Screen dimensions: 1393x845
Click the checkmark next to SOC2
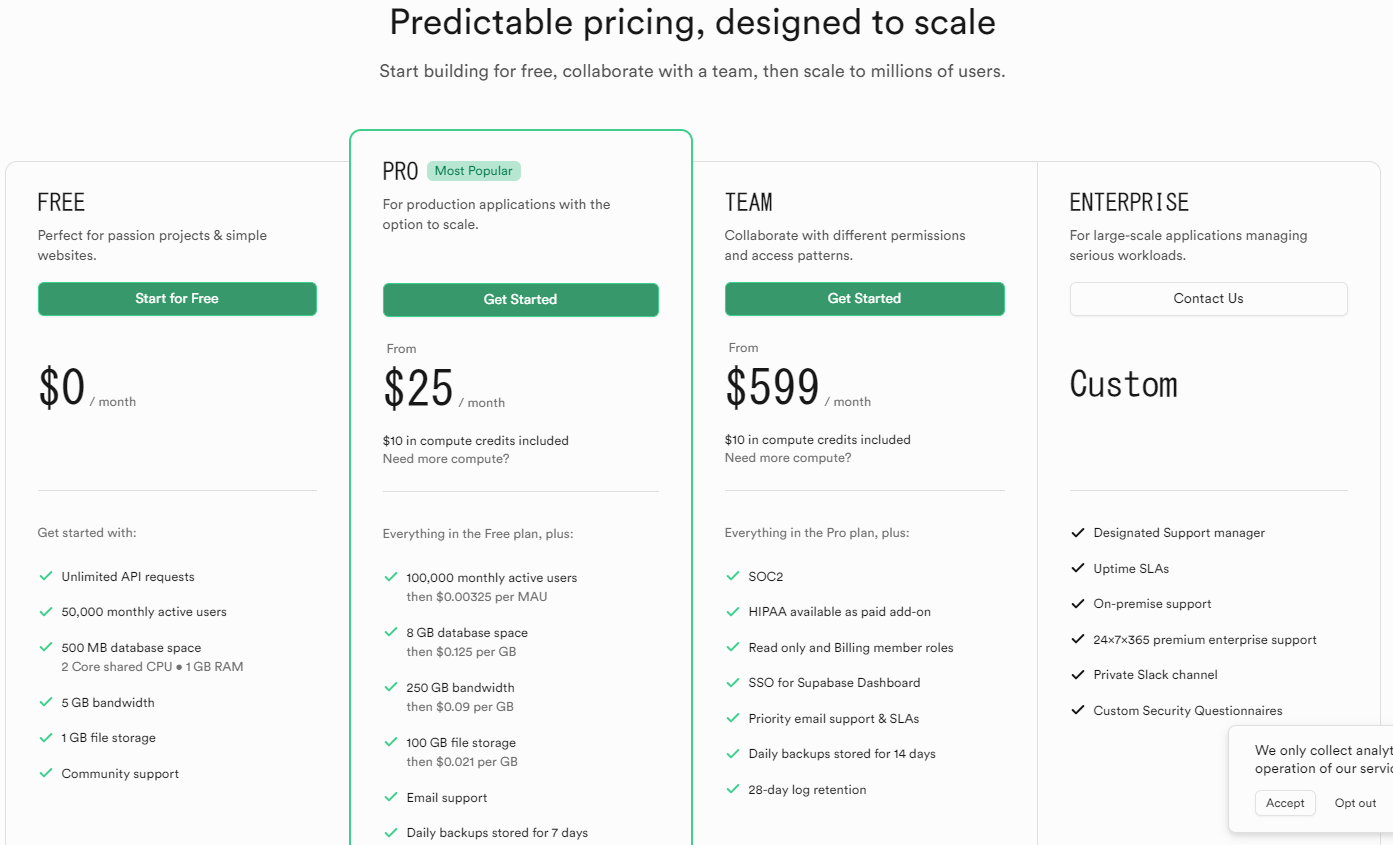pyautogui.click(x=732, y=576)
